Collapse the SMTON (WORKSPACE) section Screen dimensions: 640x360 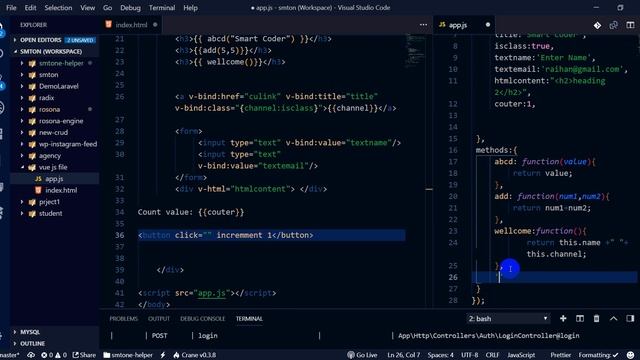(55, 51)
